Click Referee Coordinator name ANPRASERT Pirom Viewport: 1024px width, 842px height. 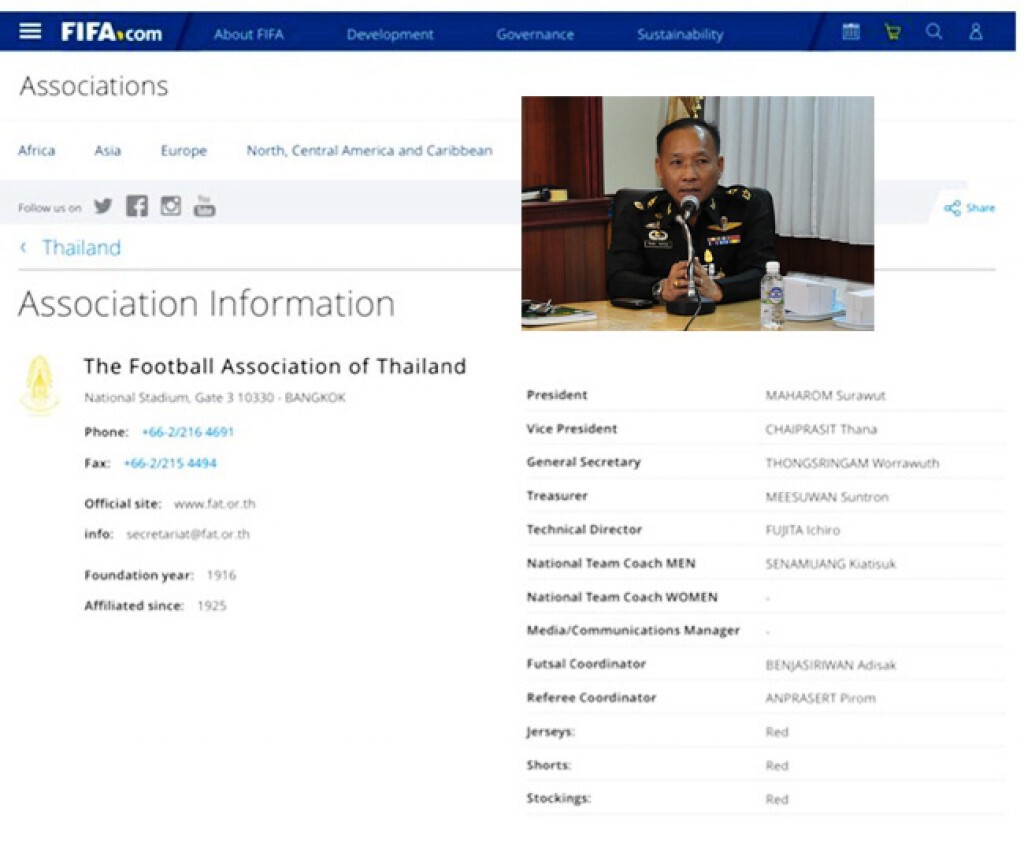tap(820, 698)
